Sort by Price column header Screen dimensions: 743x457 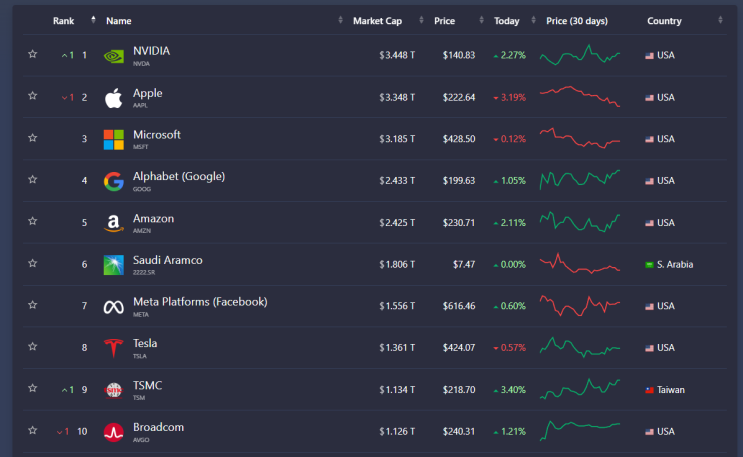[x=445, y=21]
